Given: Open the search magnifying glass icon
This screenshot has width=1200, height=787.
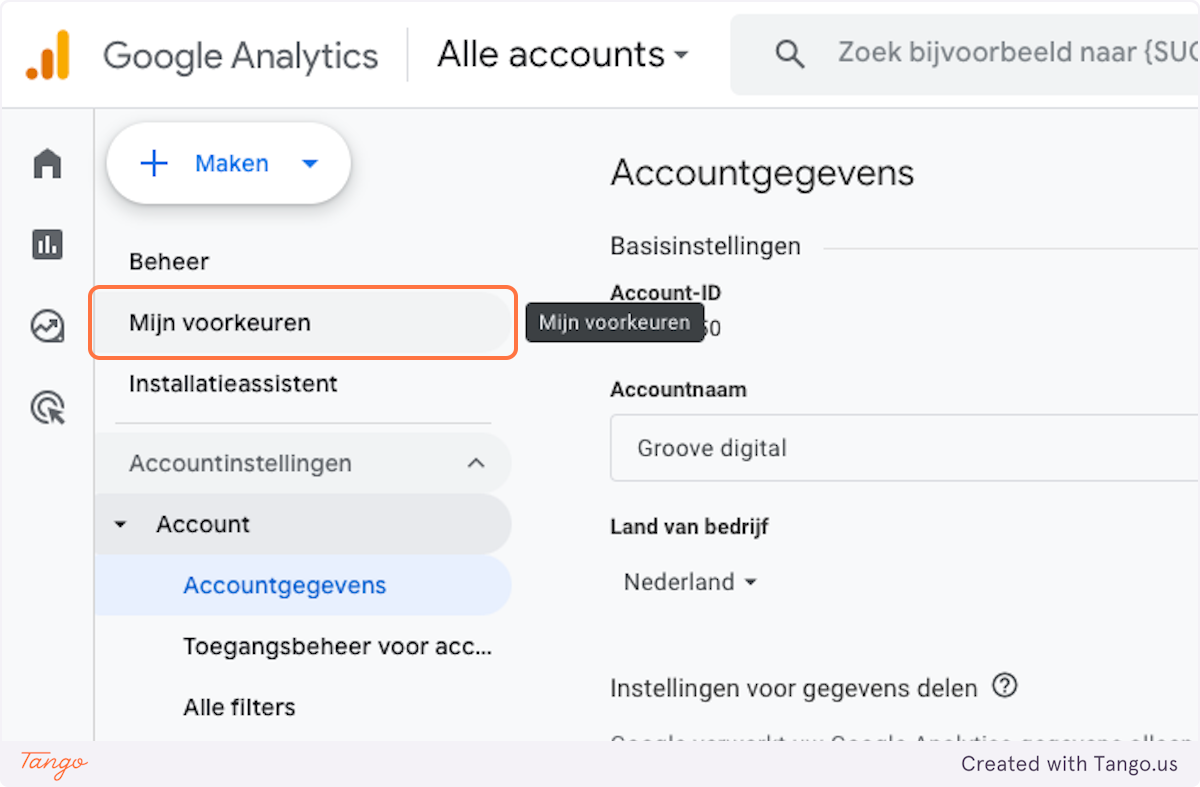Looking at the screenshot, I should point(789,54).
